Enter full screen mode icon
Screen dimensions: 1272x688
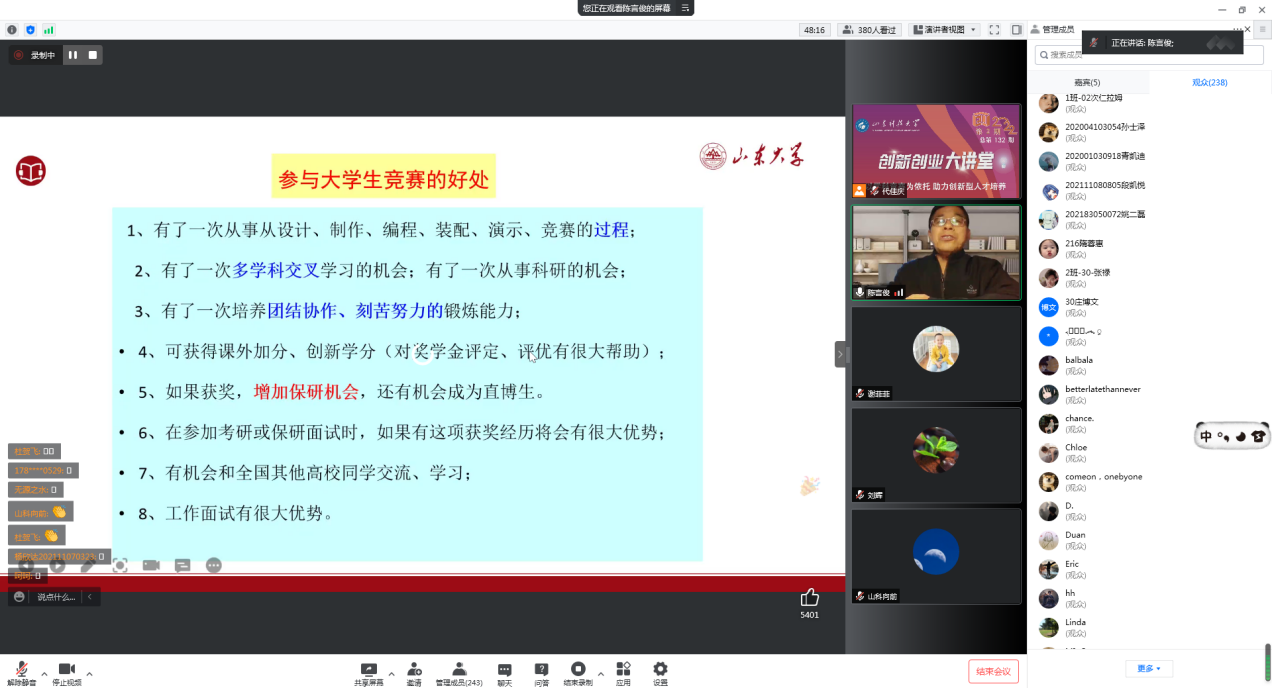(994, 30)
